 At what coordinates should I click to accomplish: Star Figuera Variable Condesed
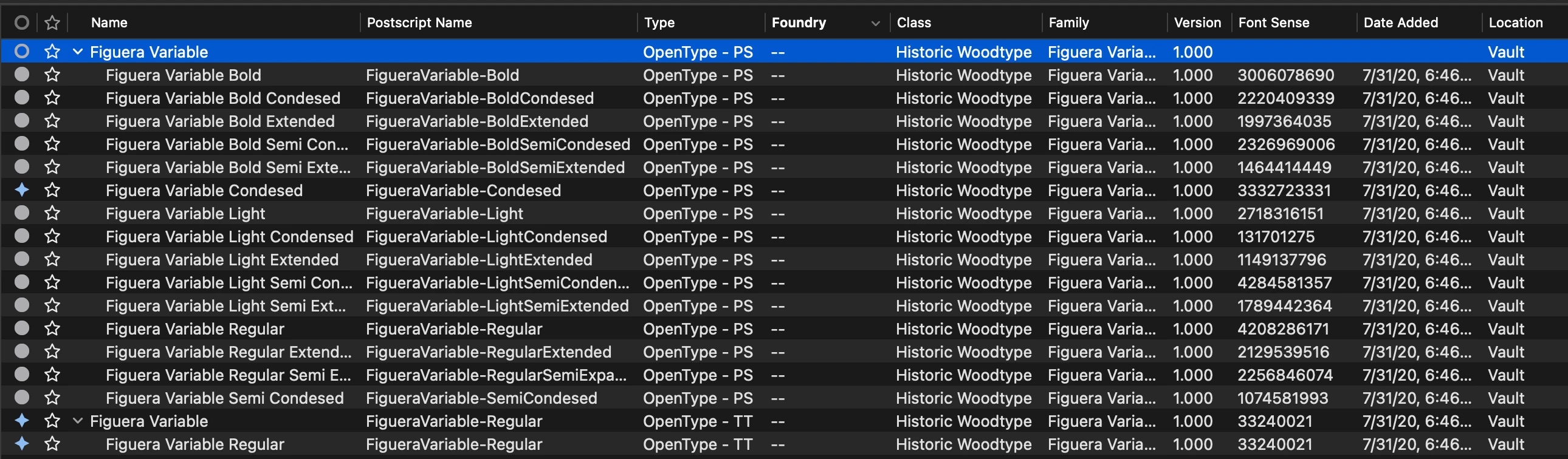pos(52,190)
